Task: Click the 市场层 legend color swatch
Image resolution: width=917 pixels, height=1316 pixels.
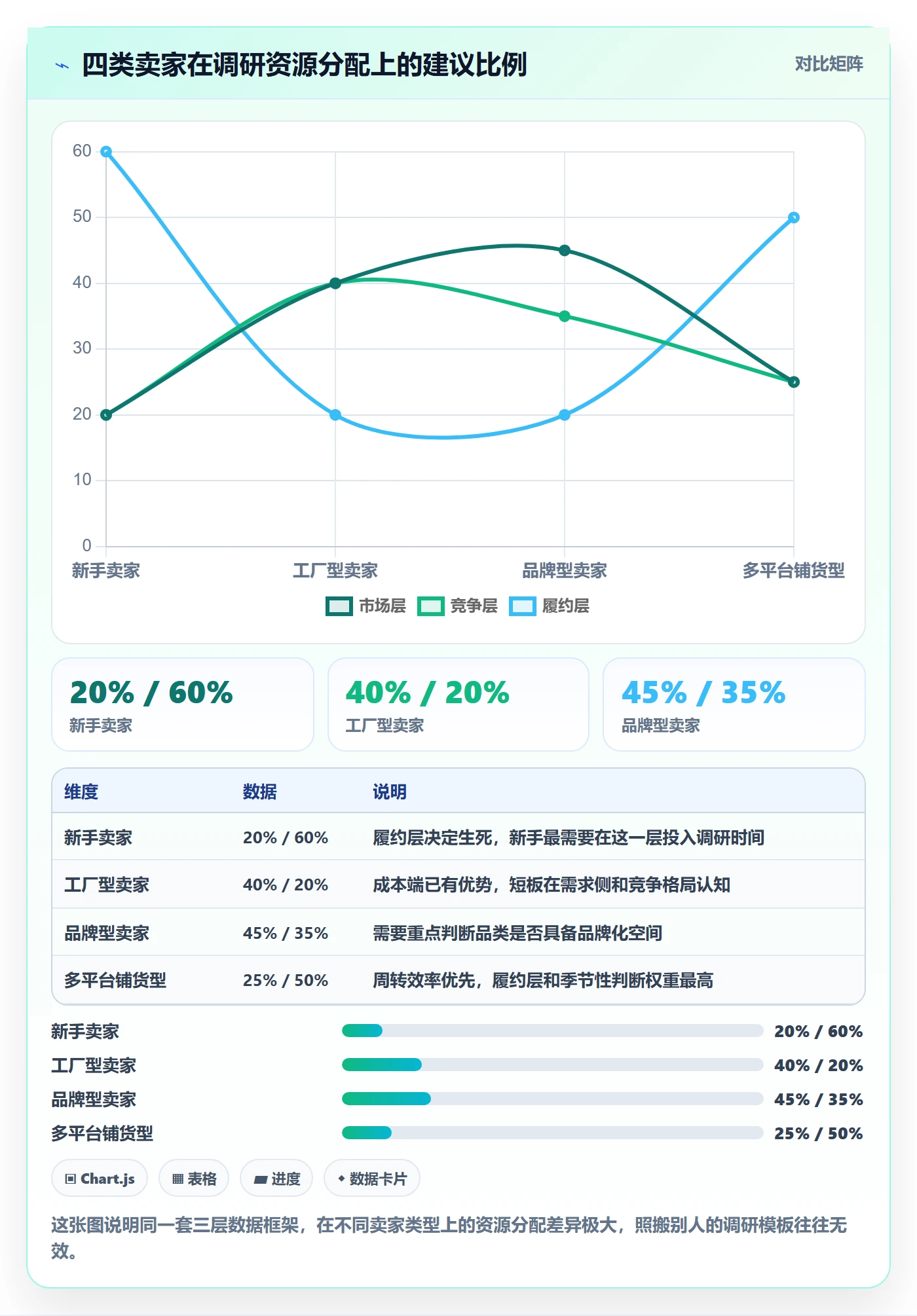Action: click(x=339, y=606)
